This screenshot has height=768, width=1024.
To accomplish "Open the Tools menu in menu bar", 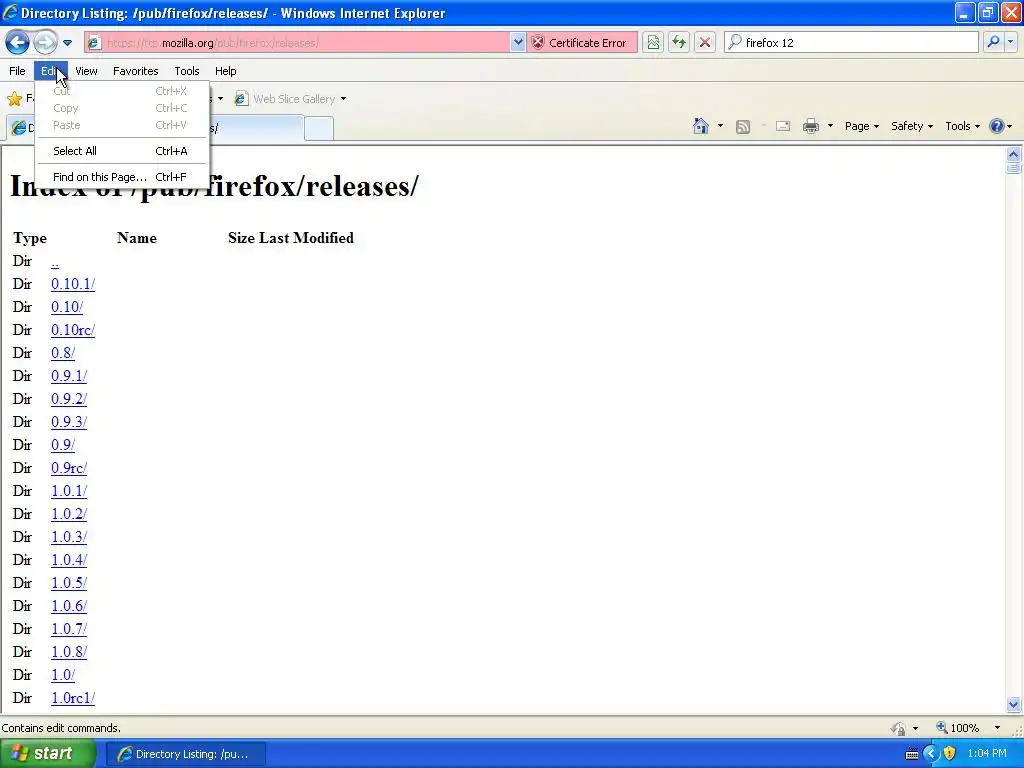I will [x=187, y=71].
